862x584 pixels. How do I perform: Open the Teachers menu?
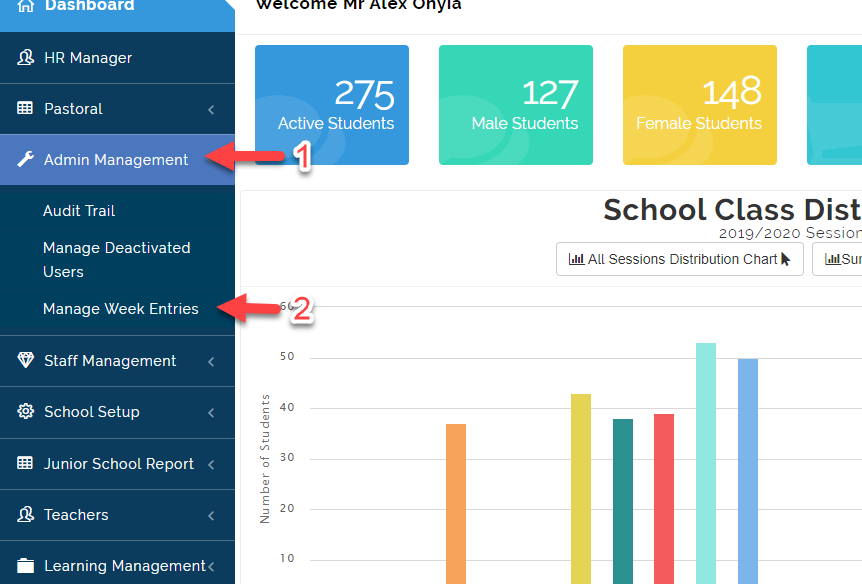(117, 515)
